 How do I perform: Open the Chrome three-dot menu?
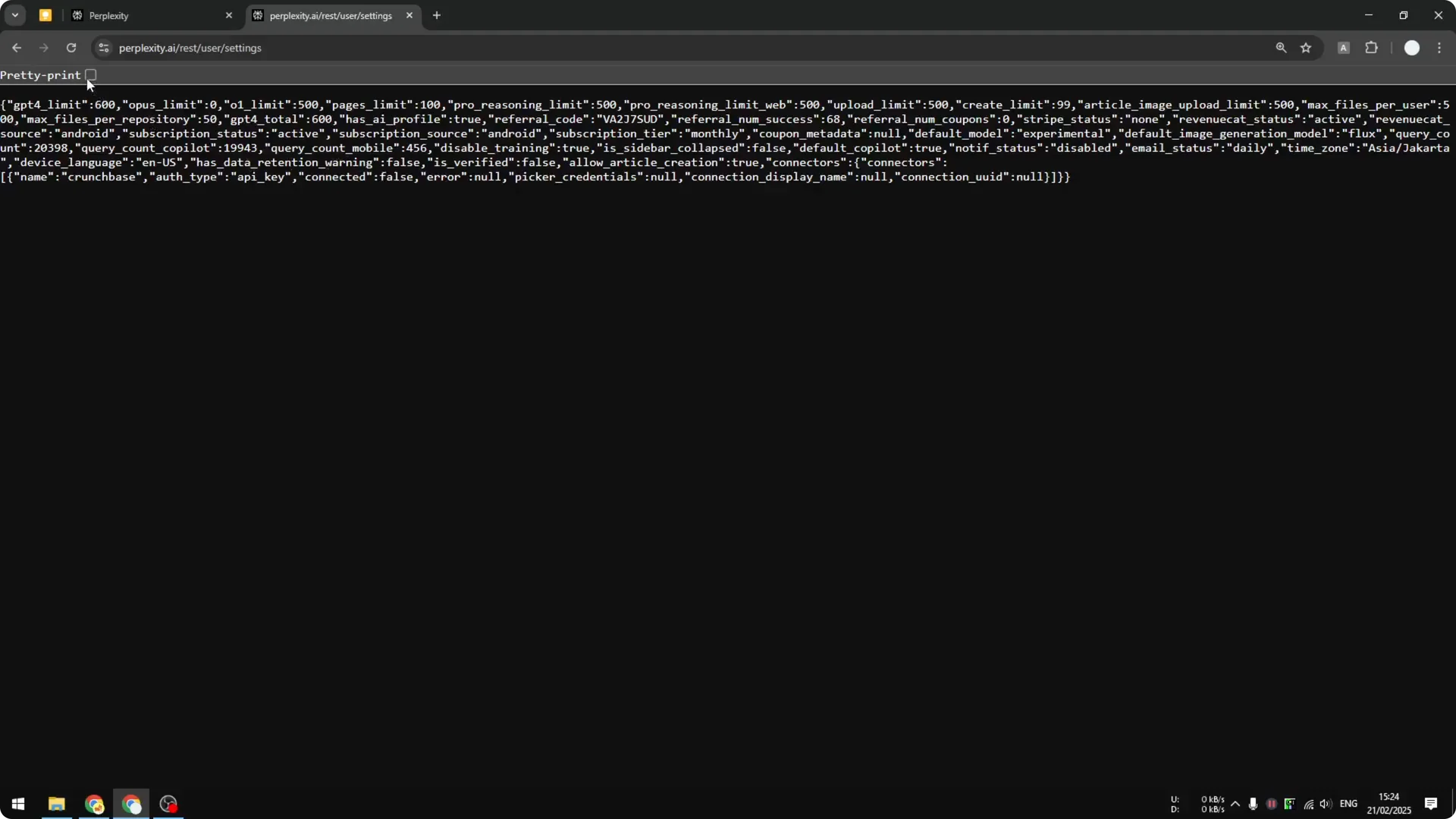coord(1440,48)
